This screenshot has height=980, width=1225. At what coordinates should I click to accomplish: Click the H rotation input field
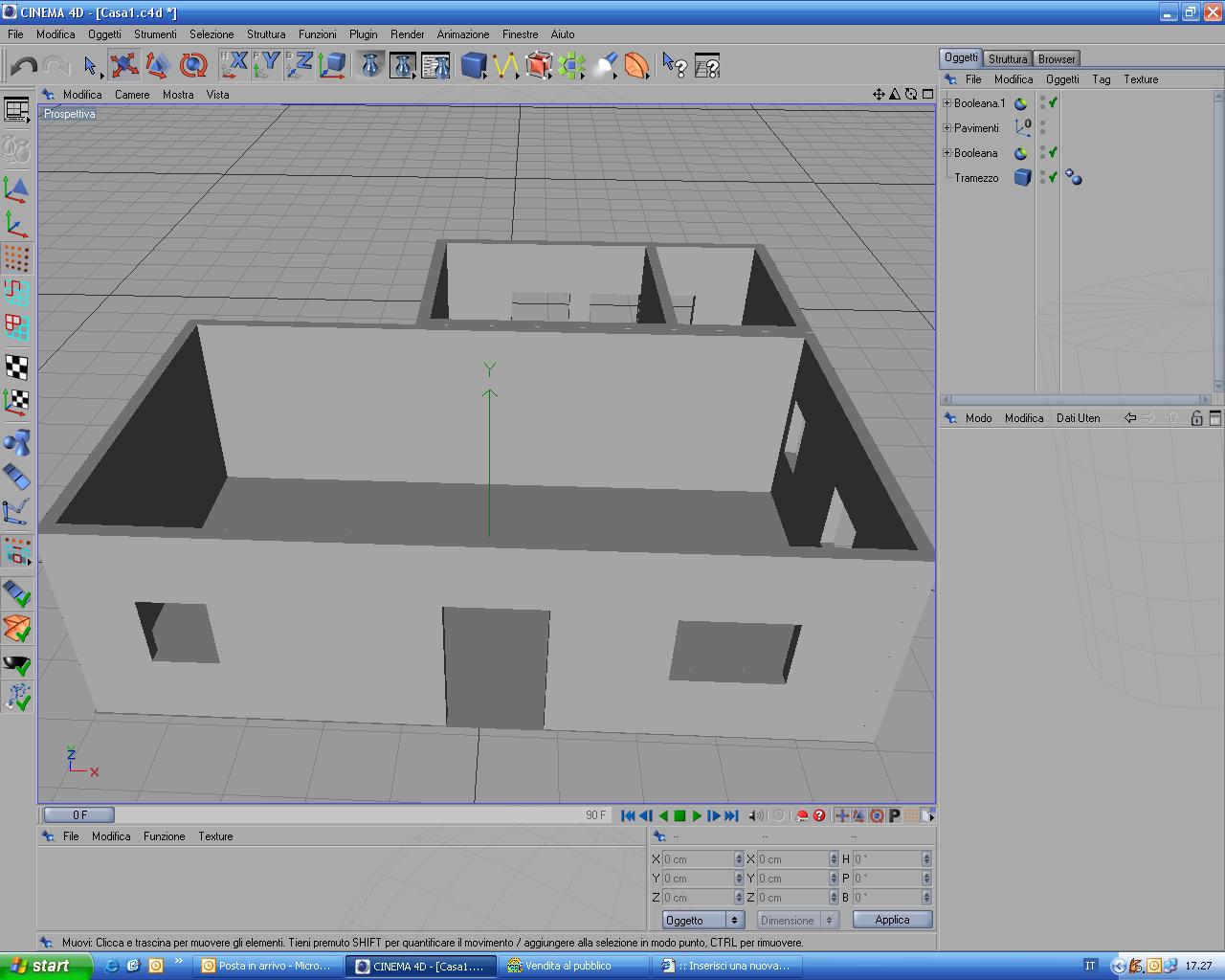click(x=887, y=858)
